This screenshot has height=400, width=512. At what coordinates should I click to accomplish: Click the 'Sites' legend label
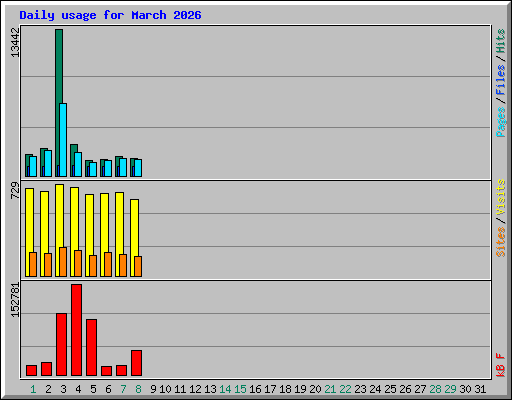500,242
